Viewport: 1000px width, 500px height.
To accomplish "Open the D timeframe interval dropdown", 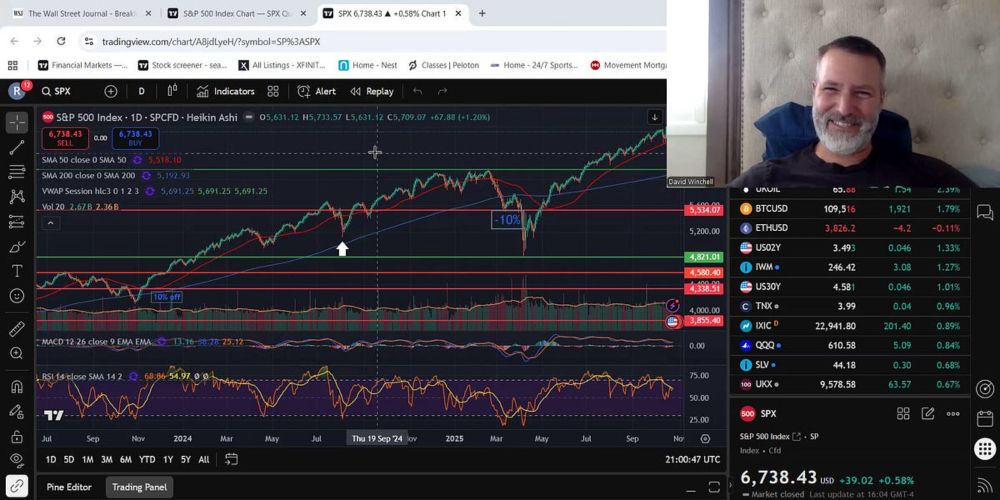I will pos(142,91).
